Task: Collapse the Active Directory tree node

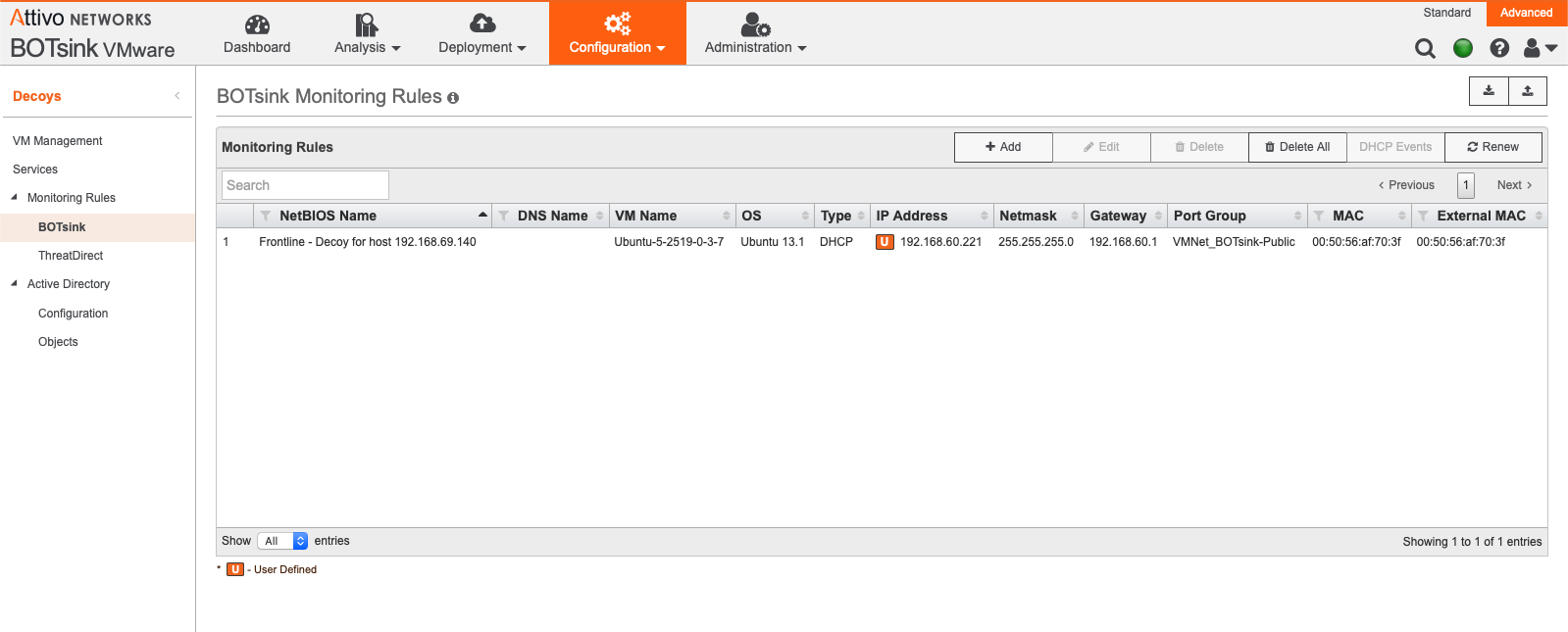Action: tap(14, 283)
